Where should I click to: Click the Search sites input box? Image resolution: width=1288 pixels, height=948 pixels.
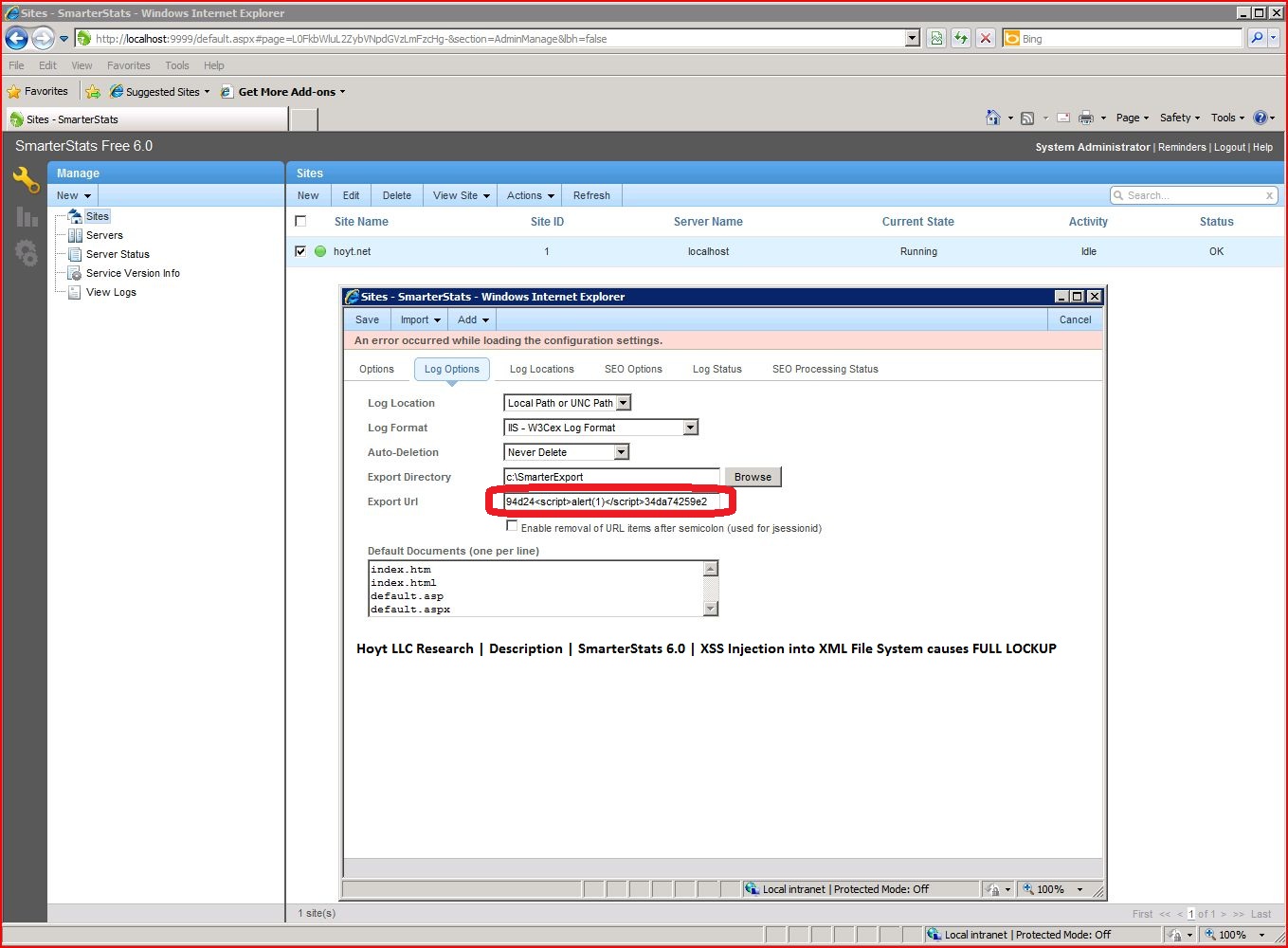click(x=1192, y=195)
